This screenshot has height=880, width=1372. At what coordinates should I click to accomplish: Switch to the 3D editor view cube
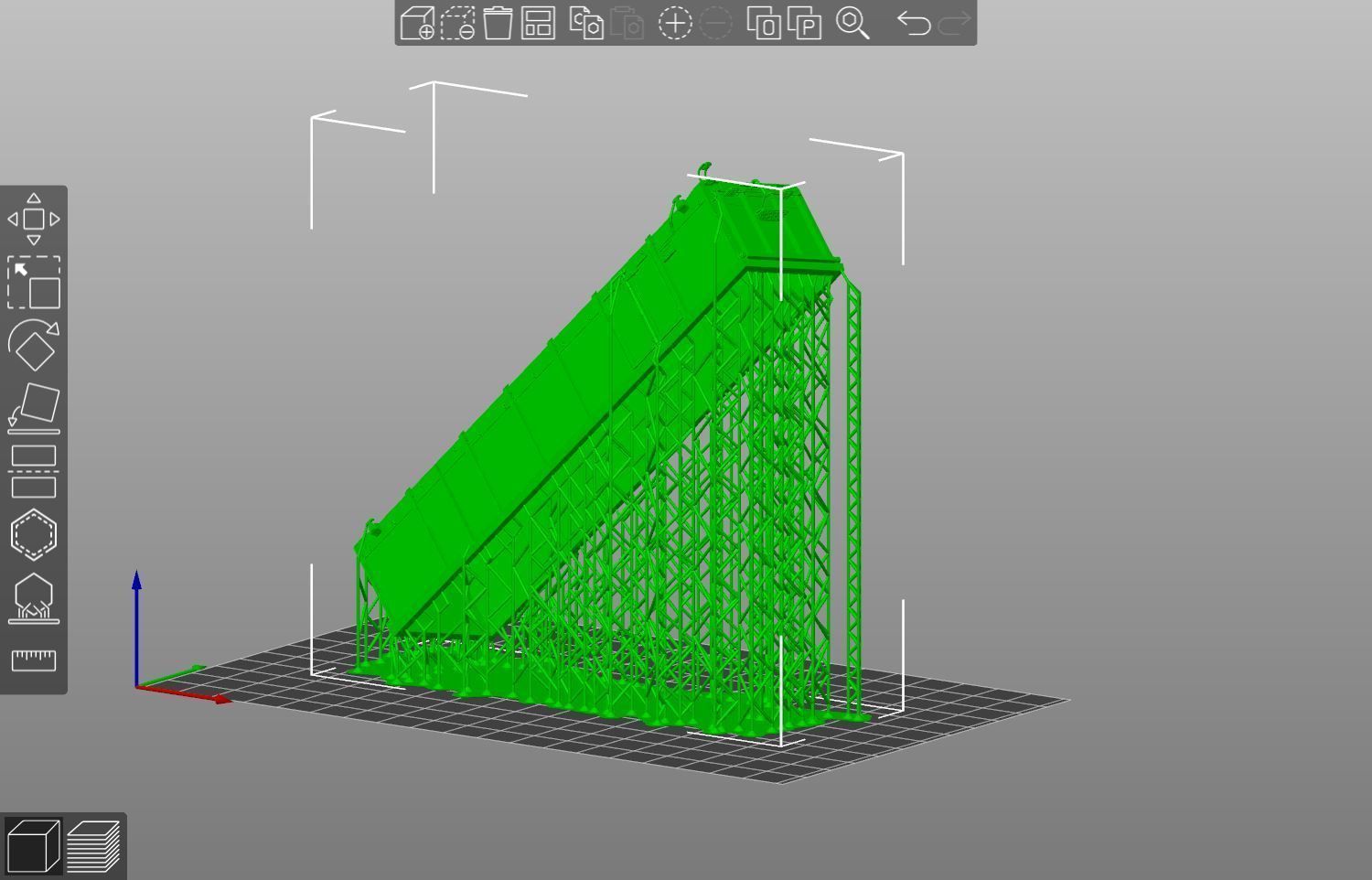[33, 846]
